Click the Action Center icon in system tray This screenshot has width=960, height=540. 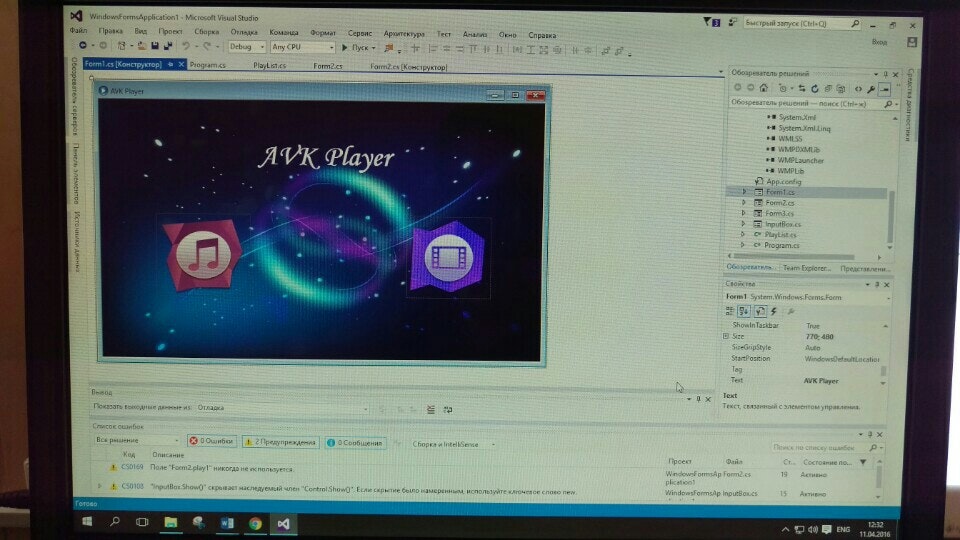[x=827, y=529]
